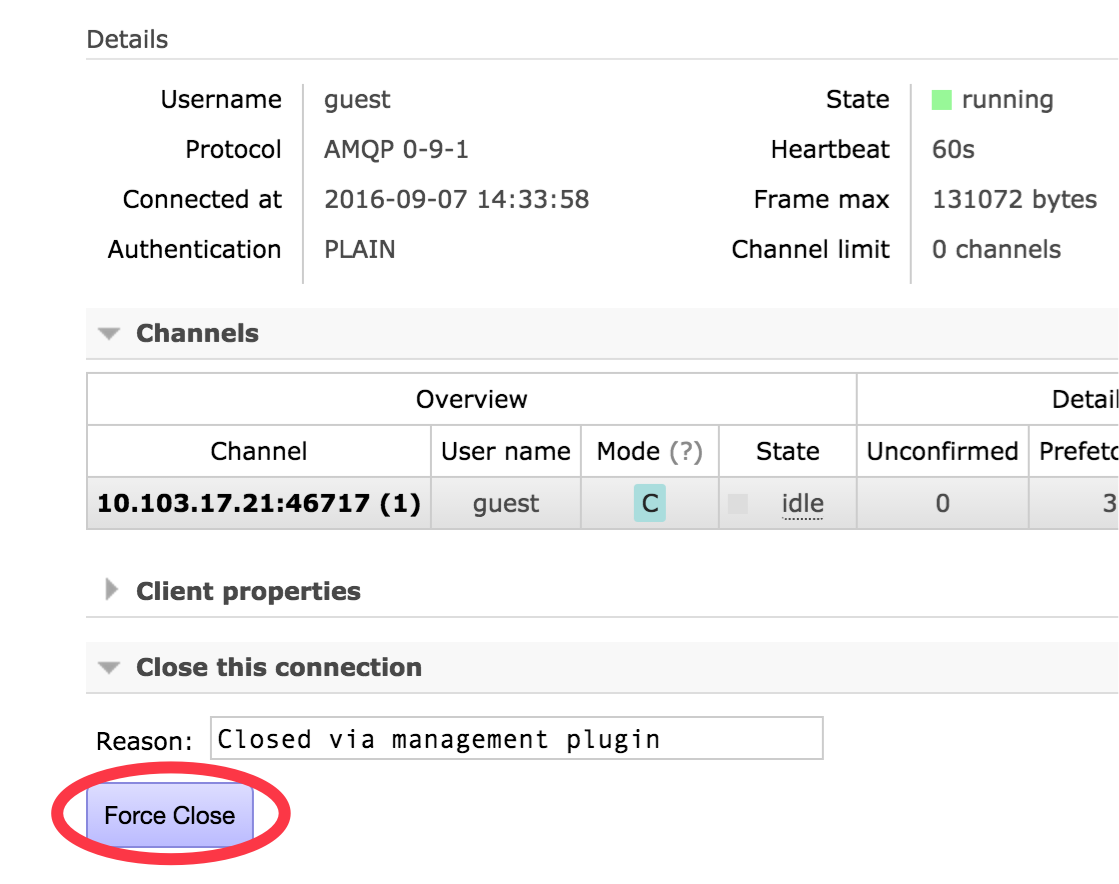Image resolution: width=1119 pixels, height=884 pixels.
Task: Expand the Client properties section
Action: coord(111,591)
